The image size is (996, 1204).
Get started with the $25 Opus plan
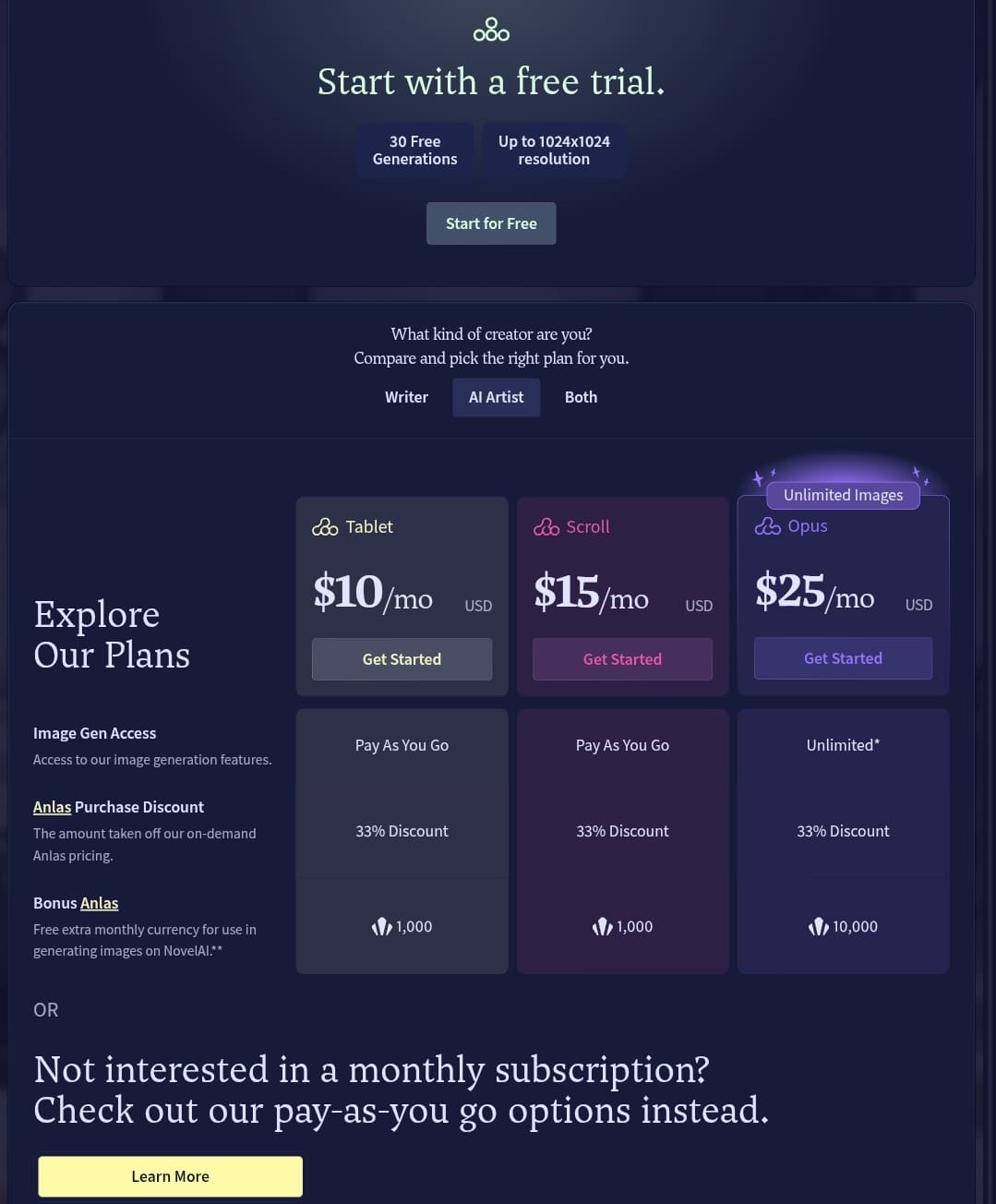(843, 658)
